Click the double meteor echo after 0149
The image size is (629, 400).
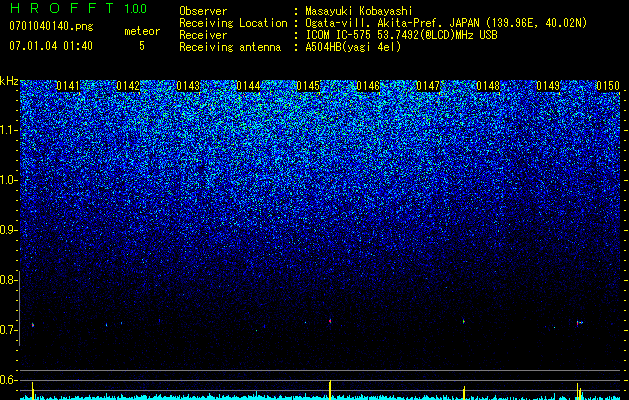click(579, 323)
